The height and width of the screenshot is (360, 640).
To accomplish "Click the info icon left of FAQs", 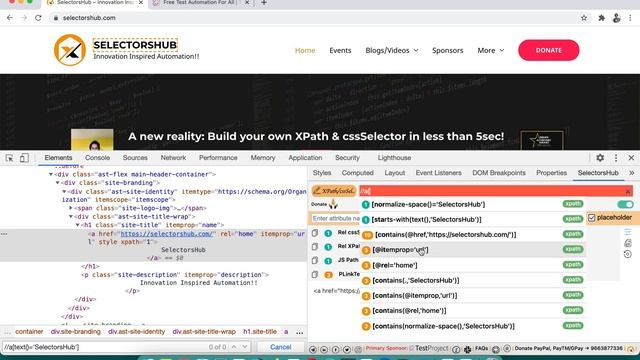I will (x=456, y=349).
